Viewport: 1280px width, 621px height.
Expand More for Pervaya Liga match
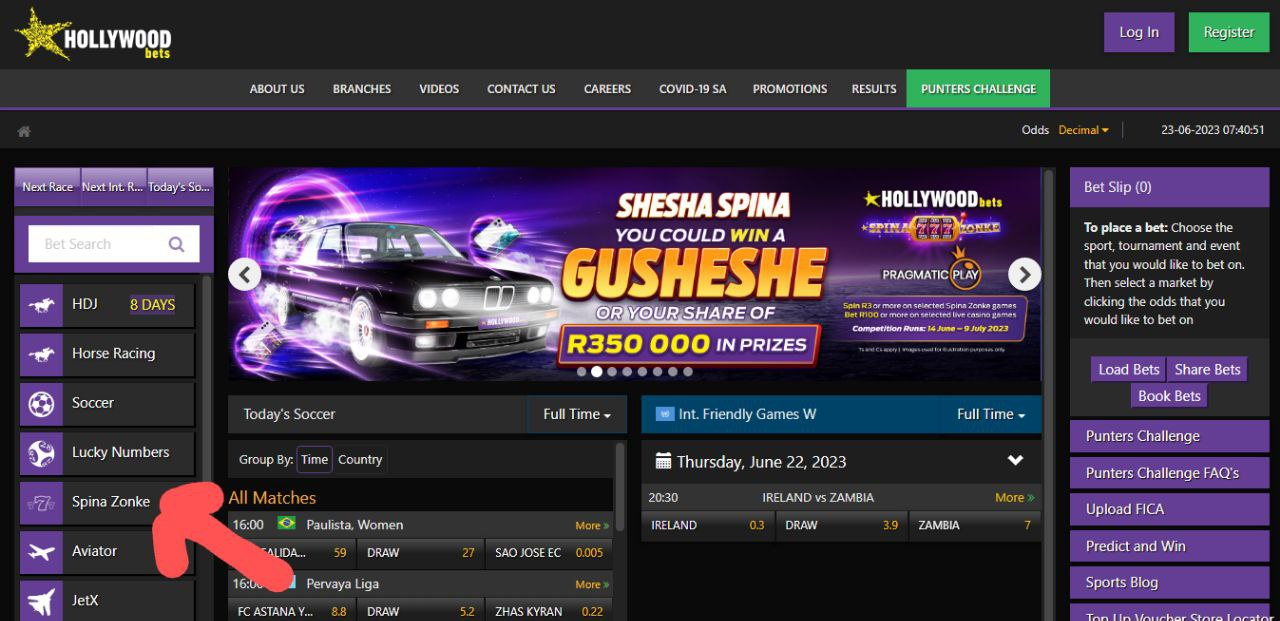click(592, 584)
